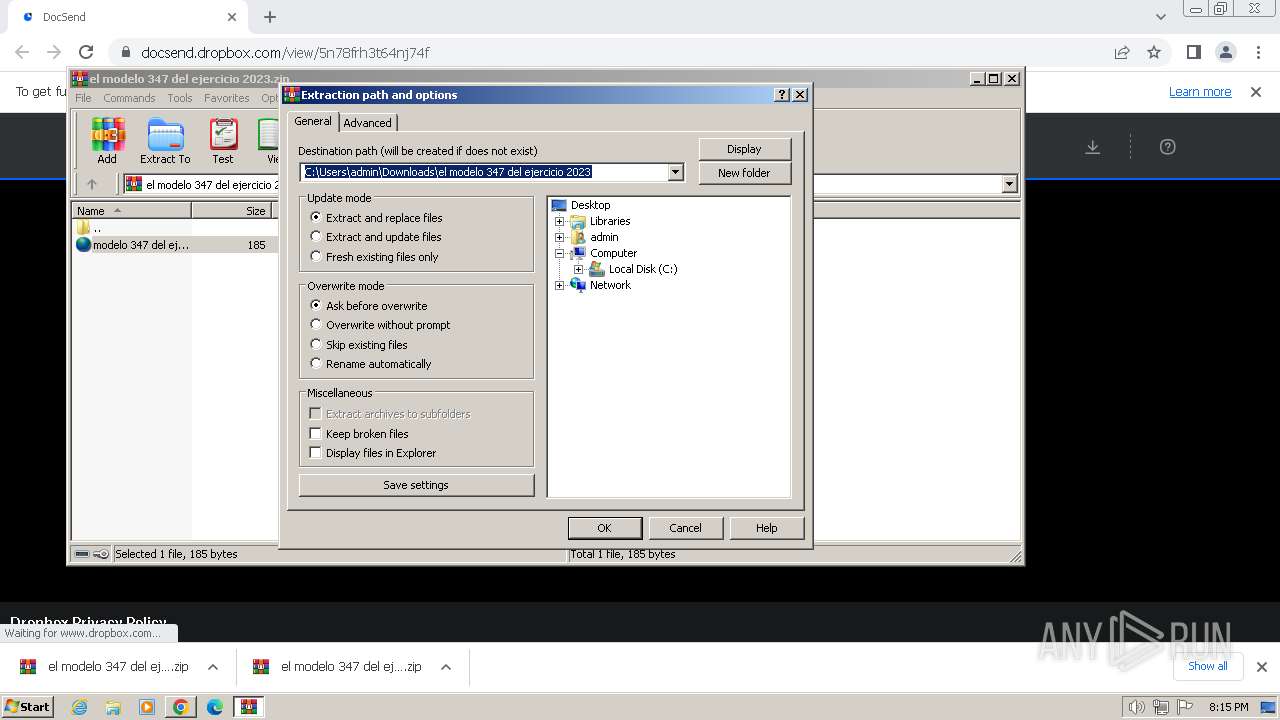Enable Display files in Explorer checkbox

[316, 453]
